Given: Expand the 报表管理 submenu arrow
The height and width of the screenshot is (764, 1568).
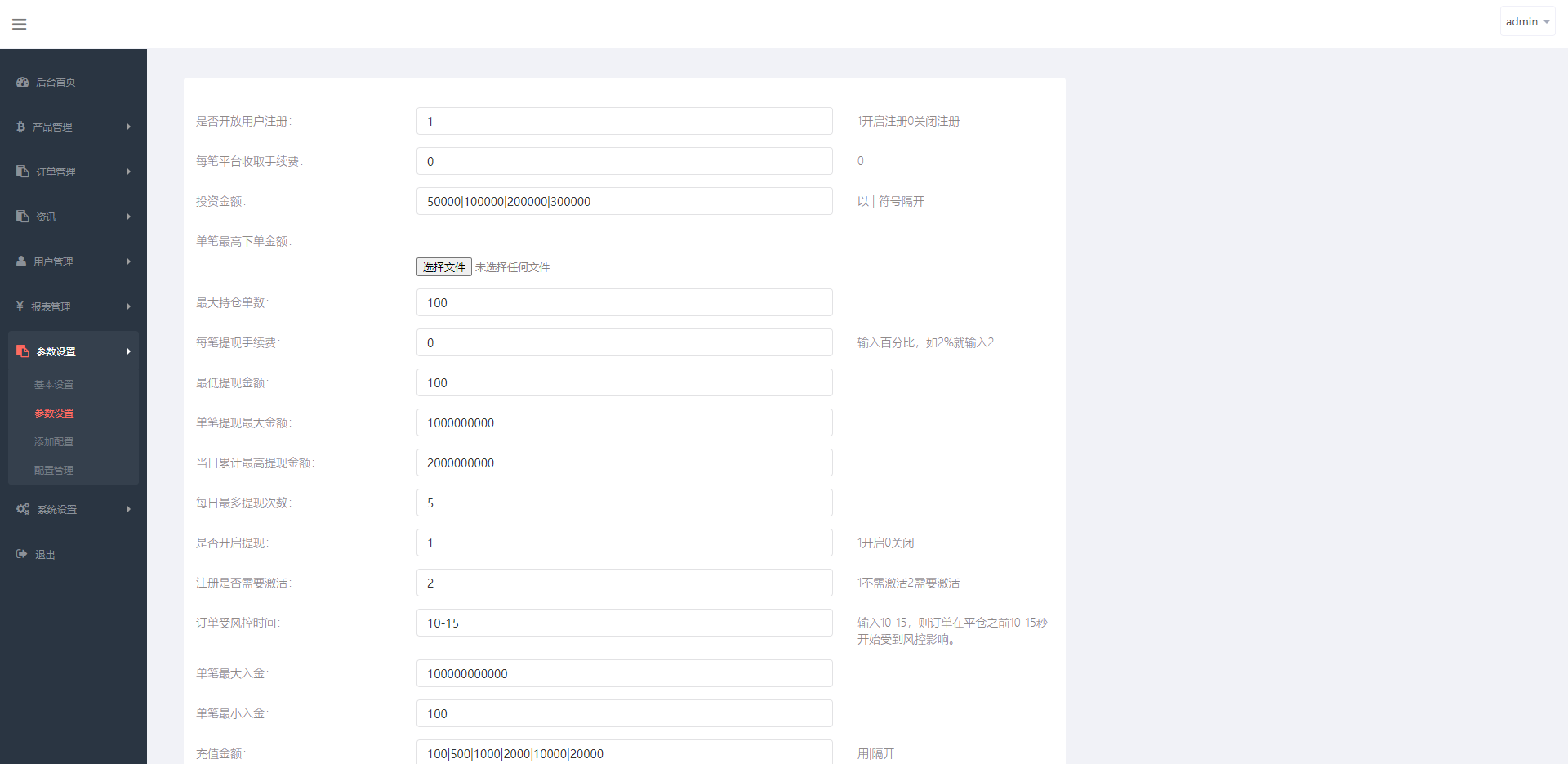Looking at the screenshot, I should (x=129, y=306).
